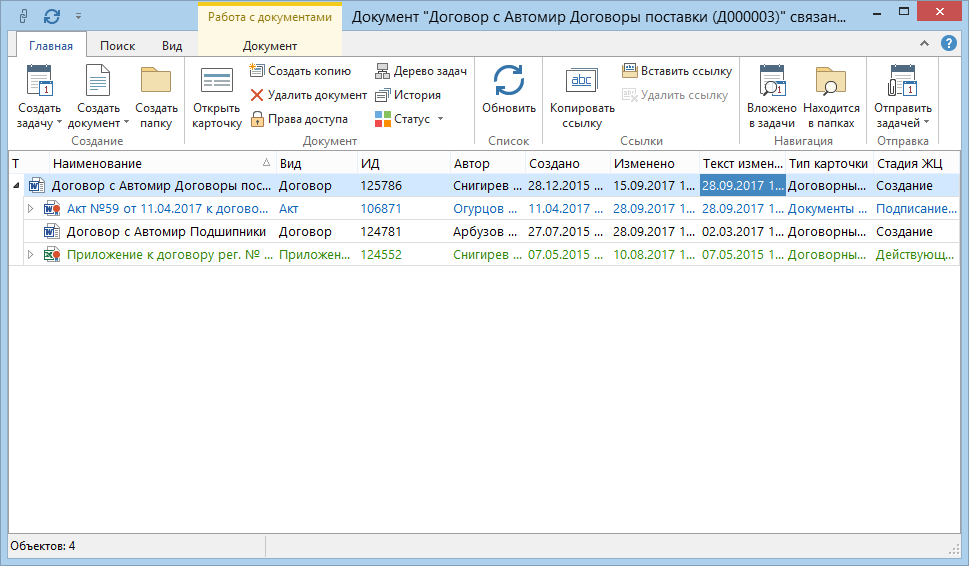
Task: Click Word icon of Договор с Автомир Договоры row
Action: (36, 185)
